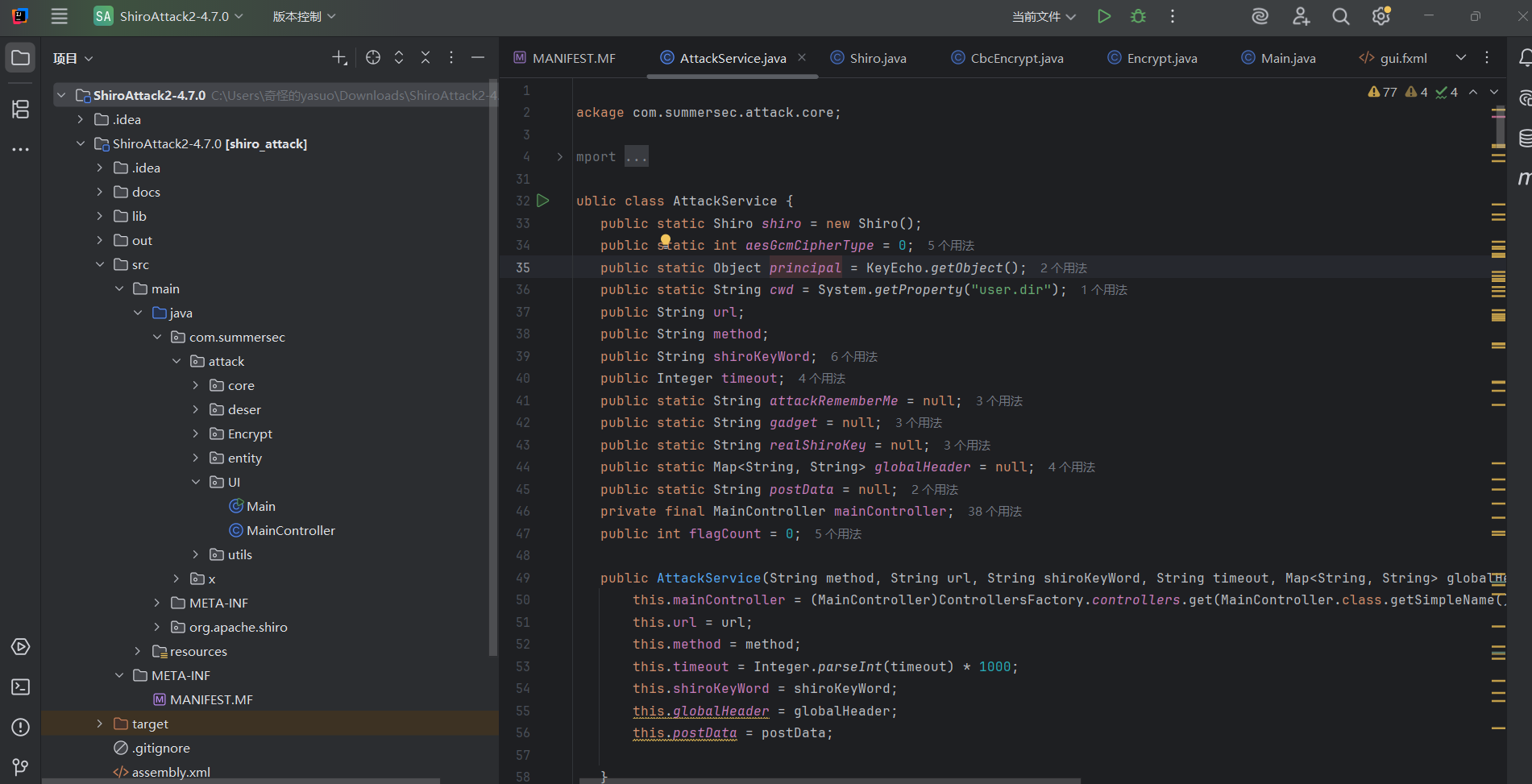Expand the target folder in the tree
1532x784 pixels.
point(100,724)
